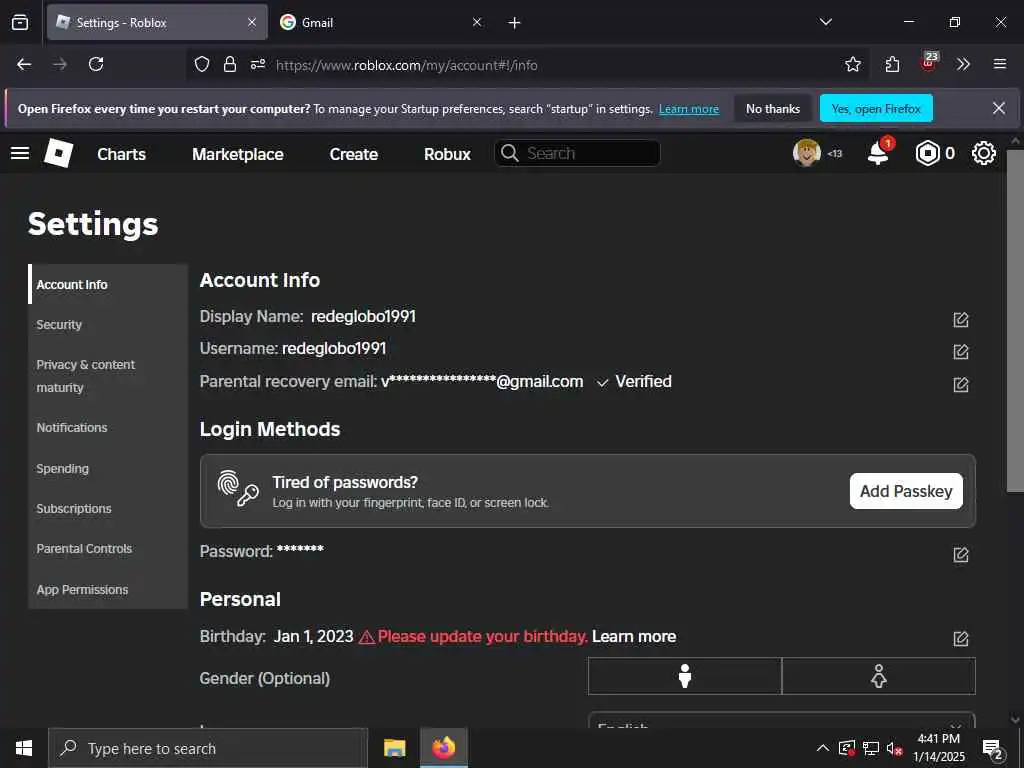Click the user avatar thumbnail in header
Viewport: 1024px width, 768px height.
tap(807, 153)
